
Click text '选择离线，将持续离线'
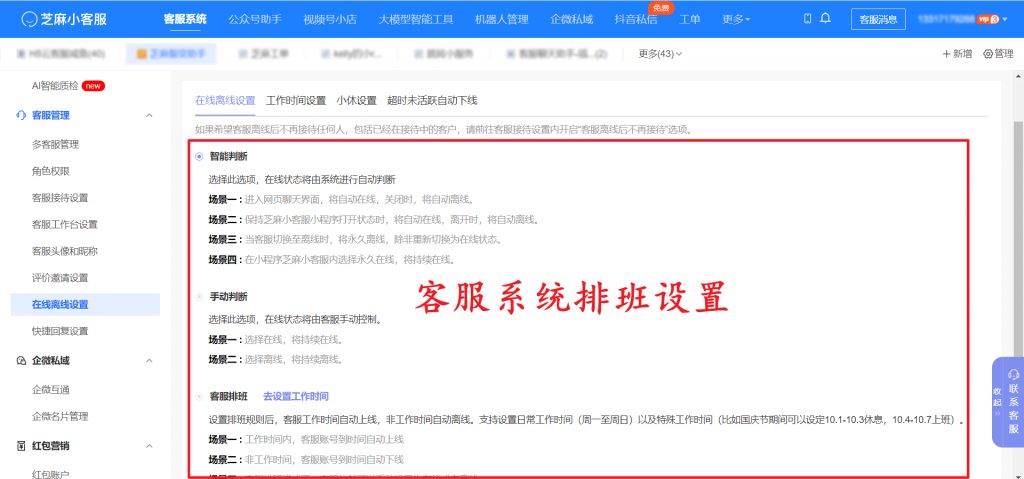(x=293, y=359)
